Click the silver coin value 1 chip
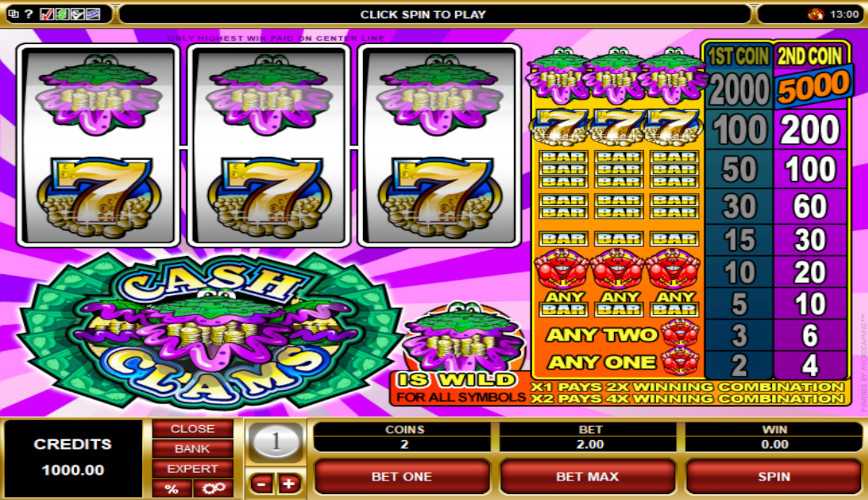 click(x=276, y=441)
